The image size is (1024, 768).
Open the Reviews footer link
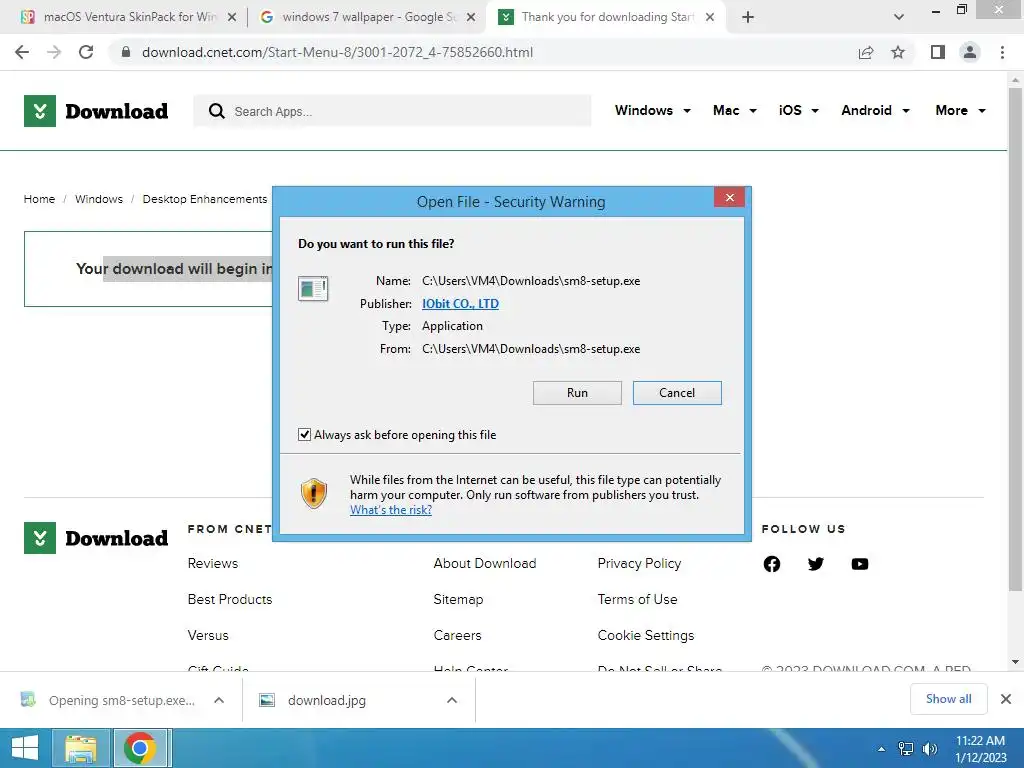[x=213, y=563]
